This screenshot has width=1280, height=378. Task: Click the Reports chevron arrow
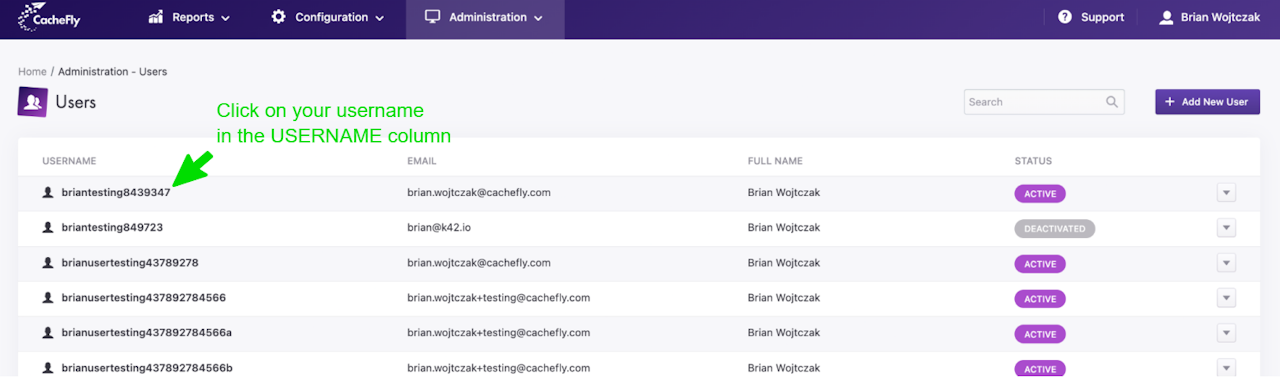click(x=225, y=18)
